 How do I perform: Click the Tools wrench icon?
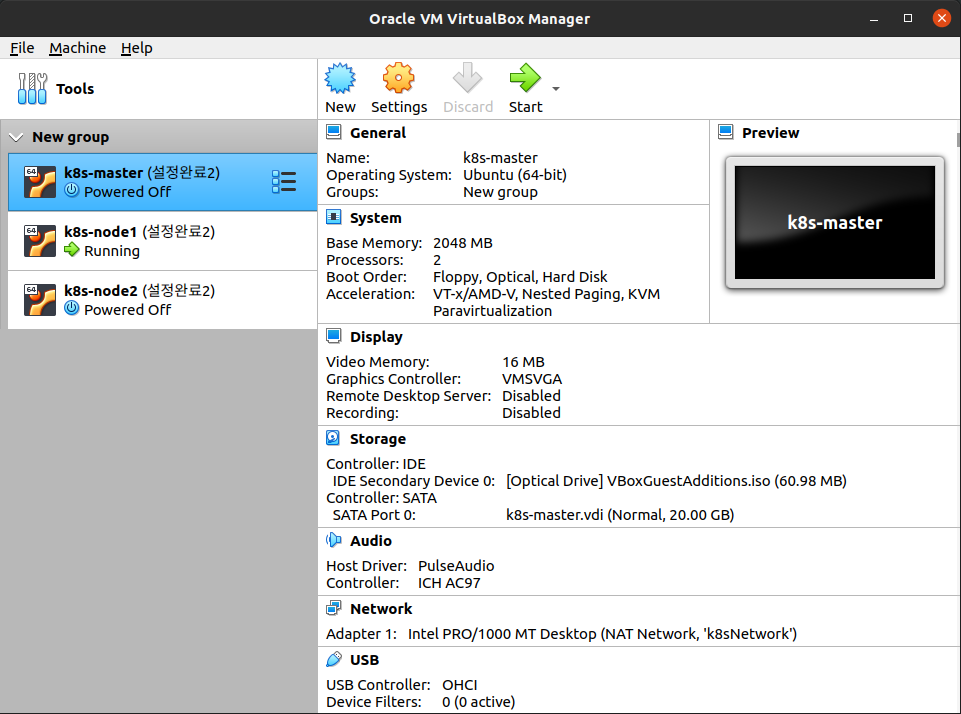(32, 89)
